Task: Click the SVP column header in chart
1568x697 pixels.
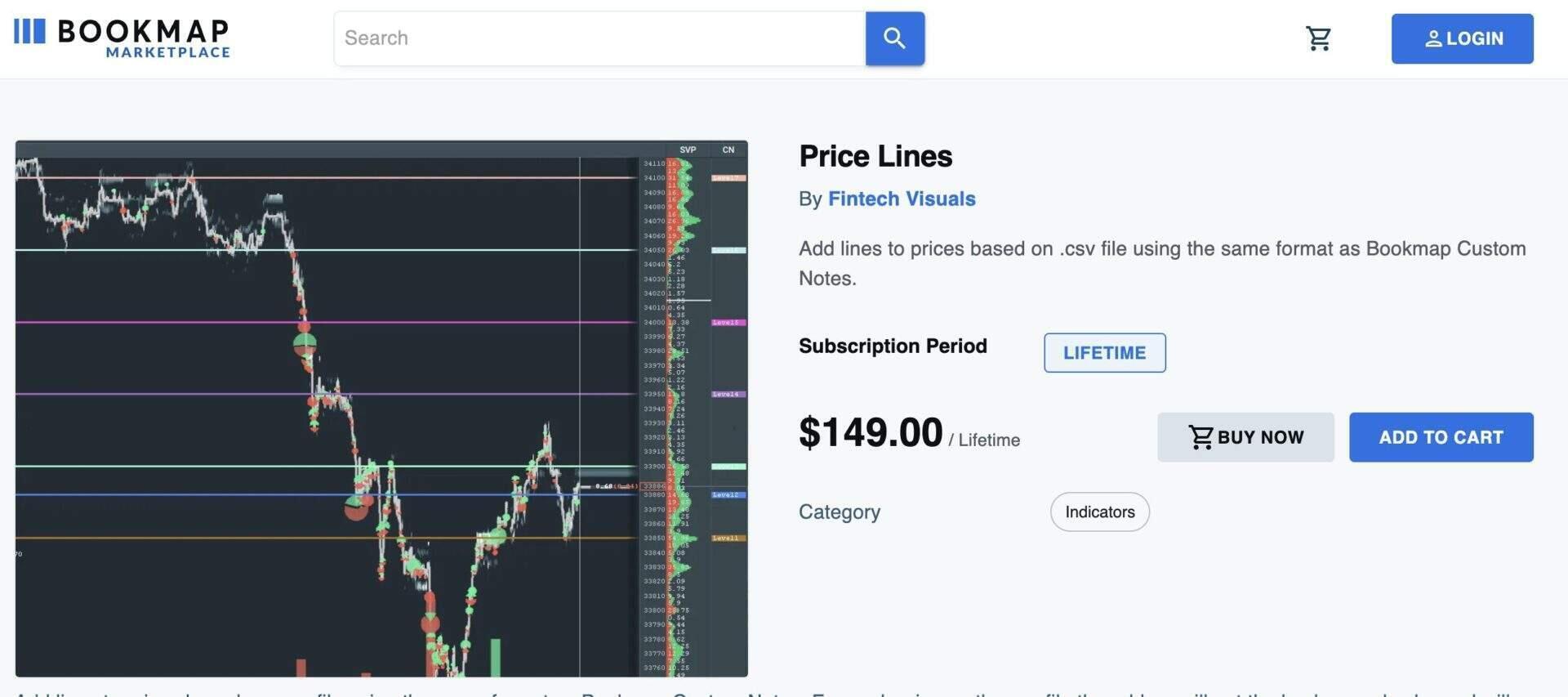Action: click(x=688, y=150)
